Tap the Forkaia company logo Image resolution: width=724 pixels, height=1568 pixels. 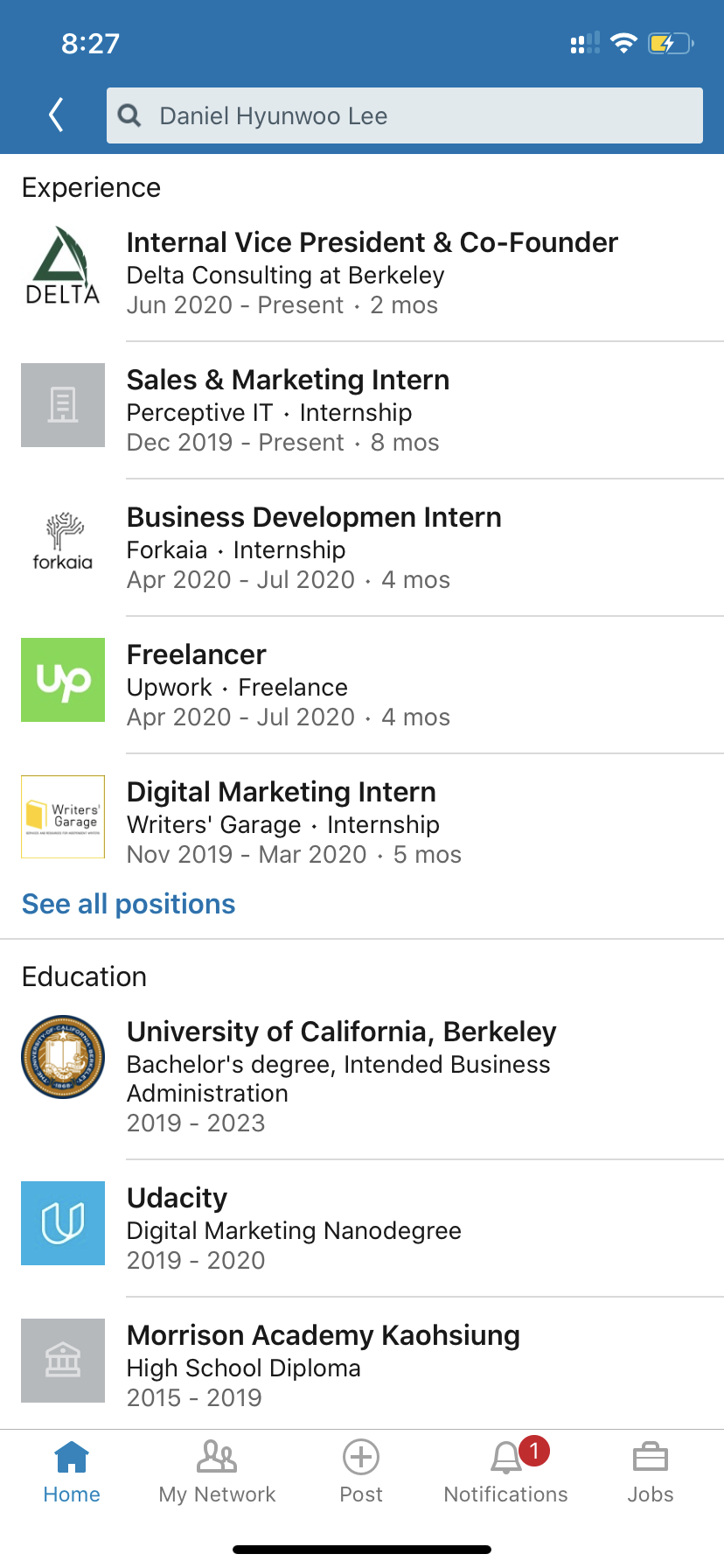63,542
